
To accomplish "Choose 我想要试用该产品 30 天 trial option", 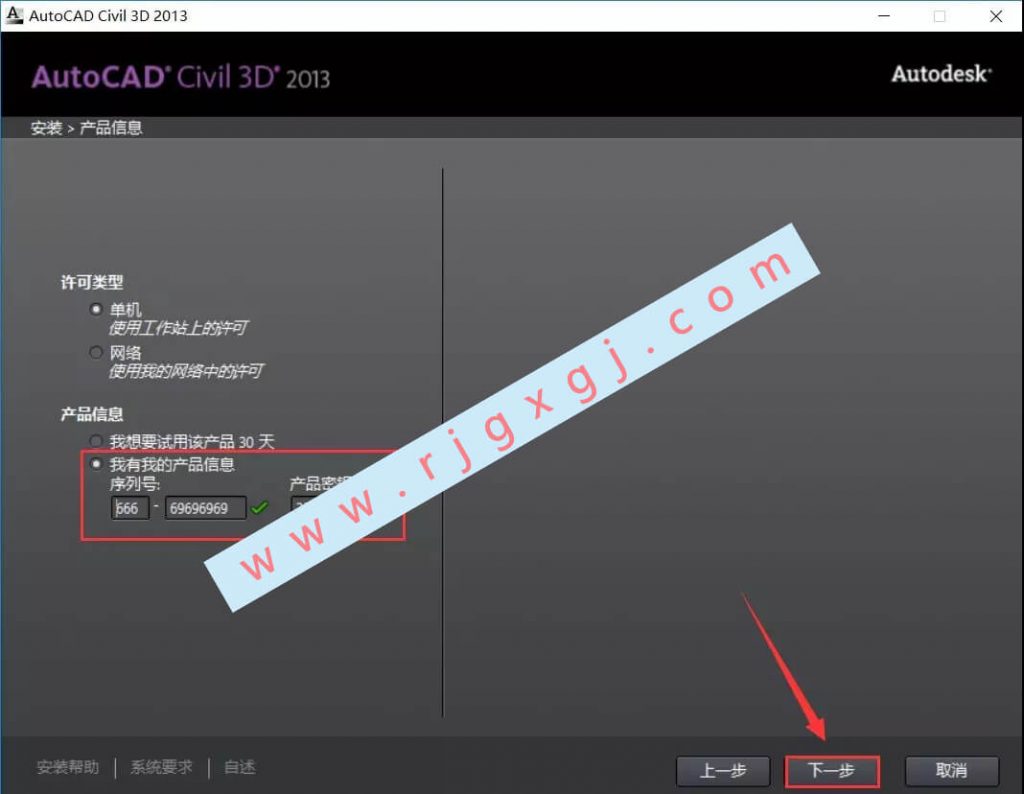I will click(x=96, y=441).
